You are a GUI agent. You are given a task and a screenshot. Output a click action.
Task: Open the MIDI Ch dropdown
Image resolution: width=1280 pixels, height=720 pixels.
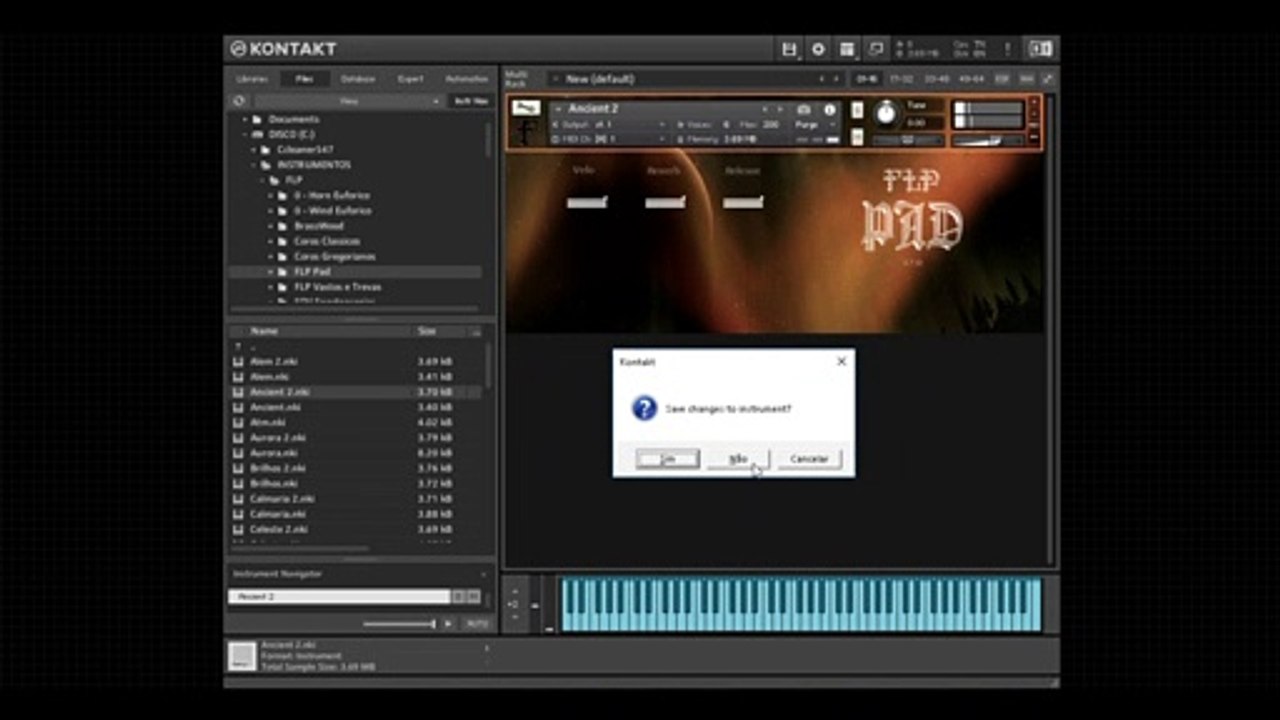tap(609, 139)
